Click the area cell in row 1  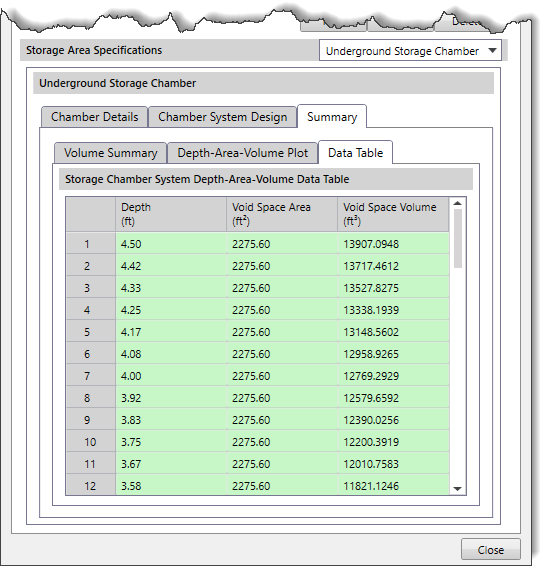(282, 244)
